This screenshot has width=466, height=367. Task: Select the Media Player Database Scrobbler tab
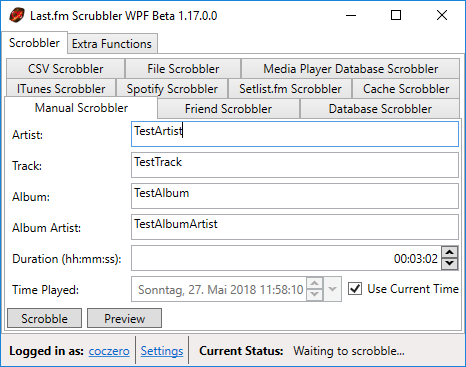(350, 69)
